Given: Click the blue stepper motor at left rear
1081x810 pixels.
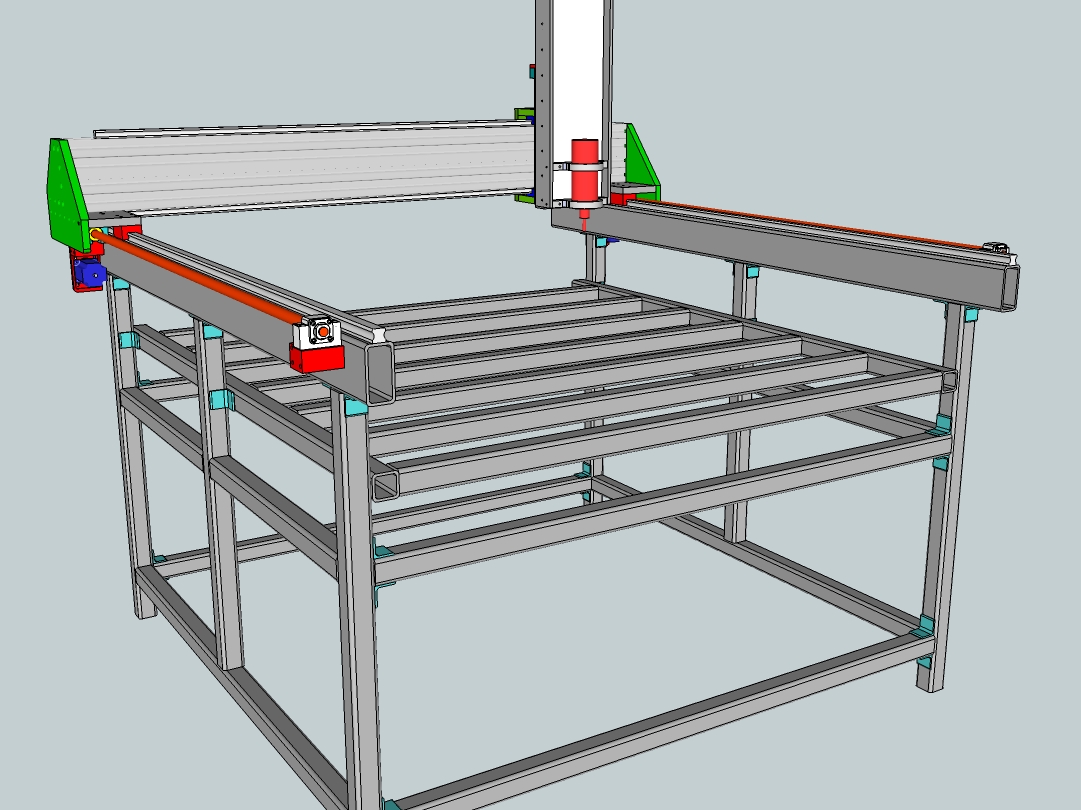Looking at the screenshot, I should (89, 274).
